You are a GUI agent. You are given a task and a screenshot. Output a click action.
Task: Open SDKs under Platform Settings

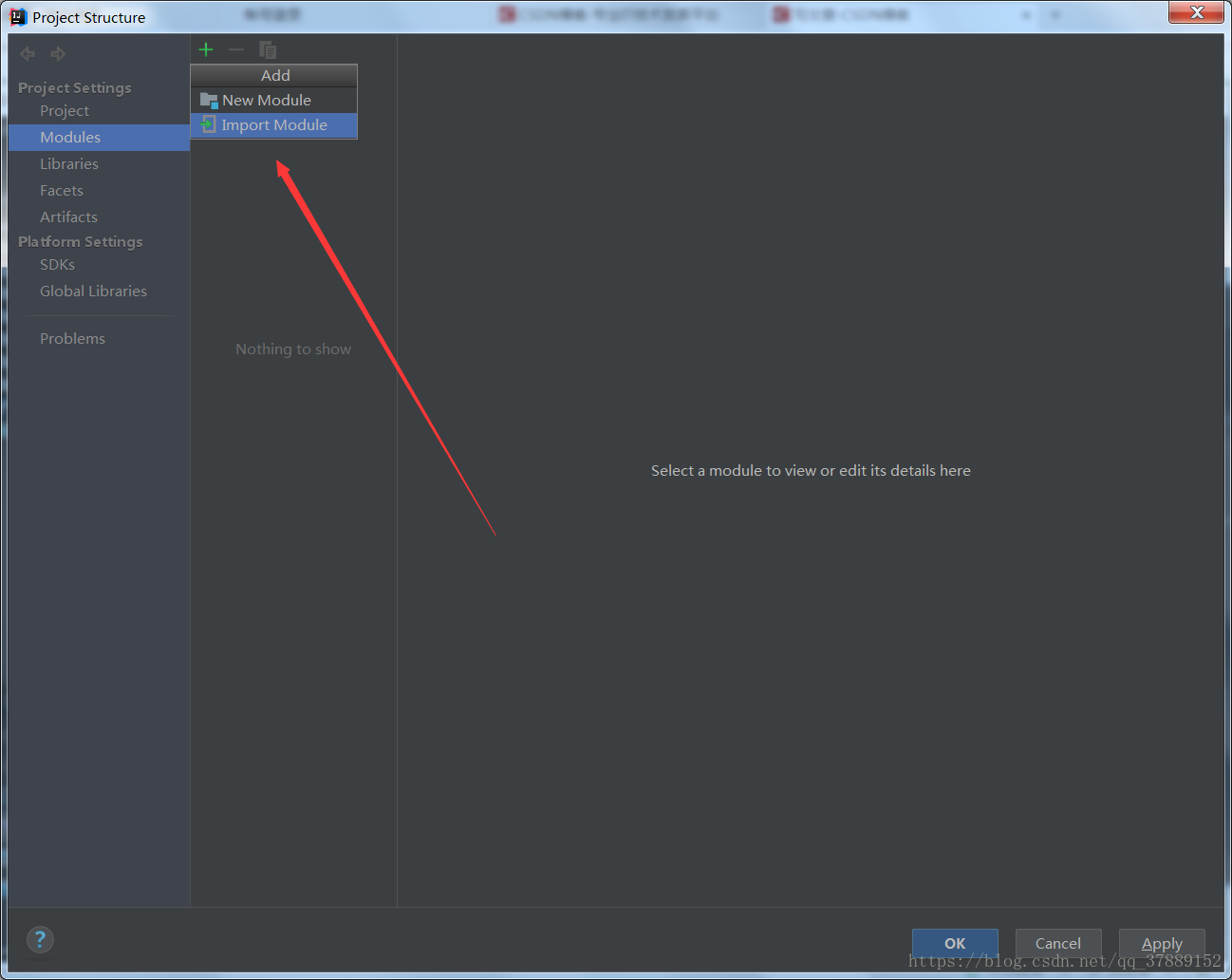[x=57, y=265]
